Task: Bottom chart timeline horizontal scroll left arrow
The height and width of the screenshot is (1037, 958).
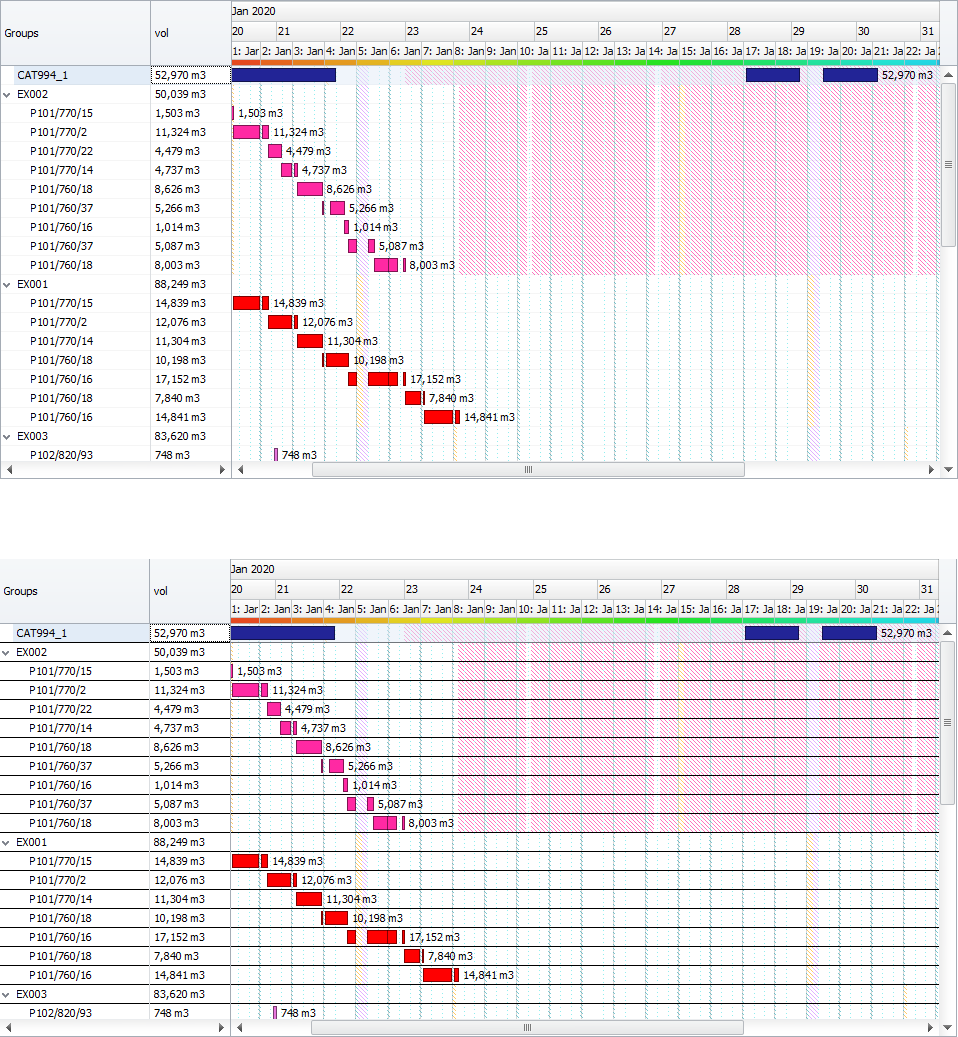Action: point(239,1028)
